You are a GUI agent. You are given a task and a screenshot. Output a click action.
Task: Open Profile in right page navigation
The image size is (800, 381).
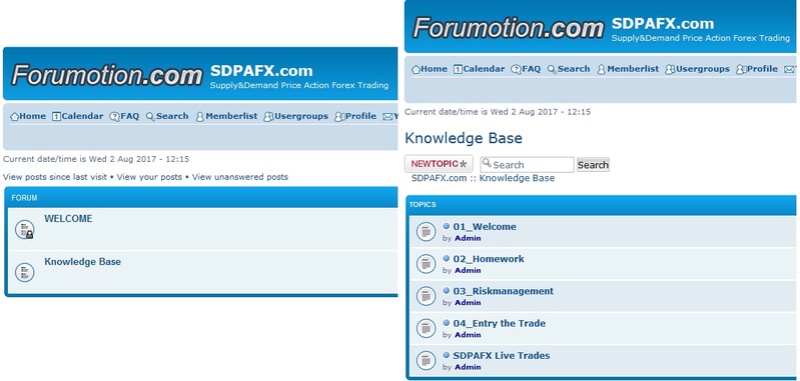click(757, 69)
